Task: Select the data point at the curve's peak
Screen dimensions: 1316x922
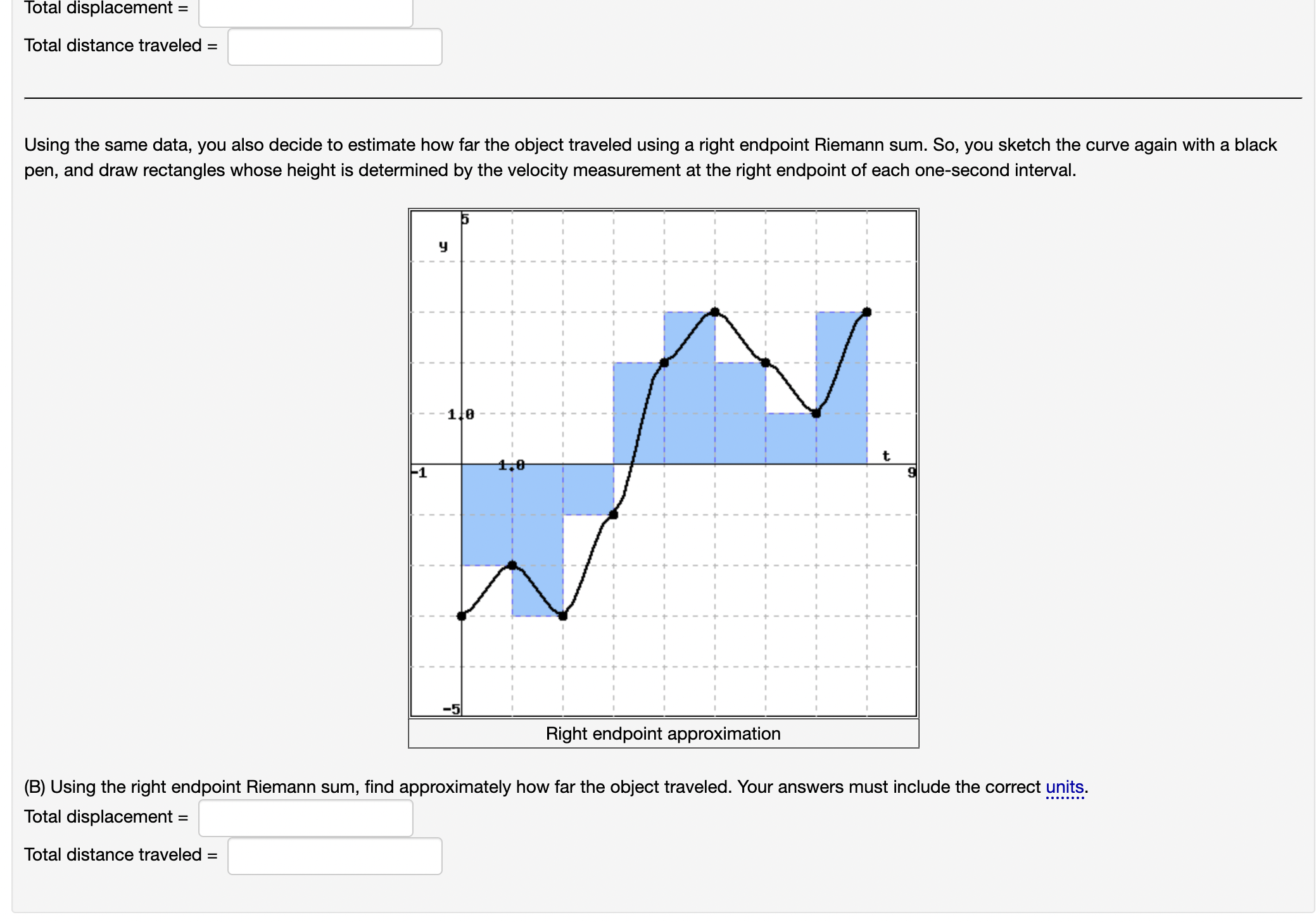Action: (x=714, y=312)
